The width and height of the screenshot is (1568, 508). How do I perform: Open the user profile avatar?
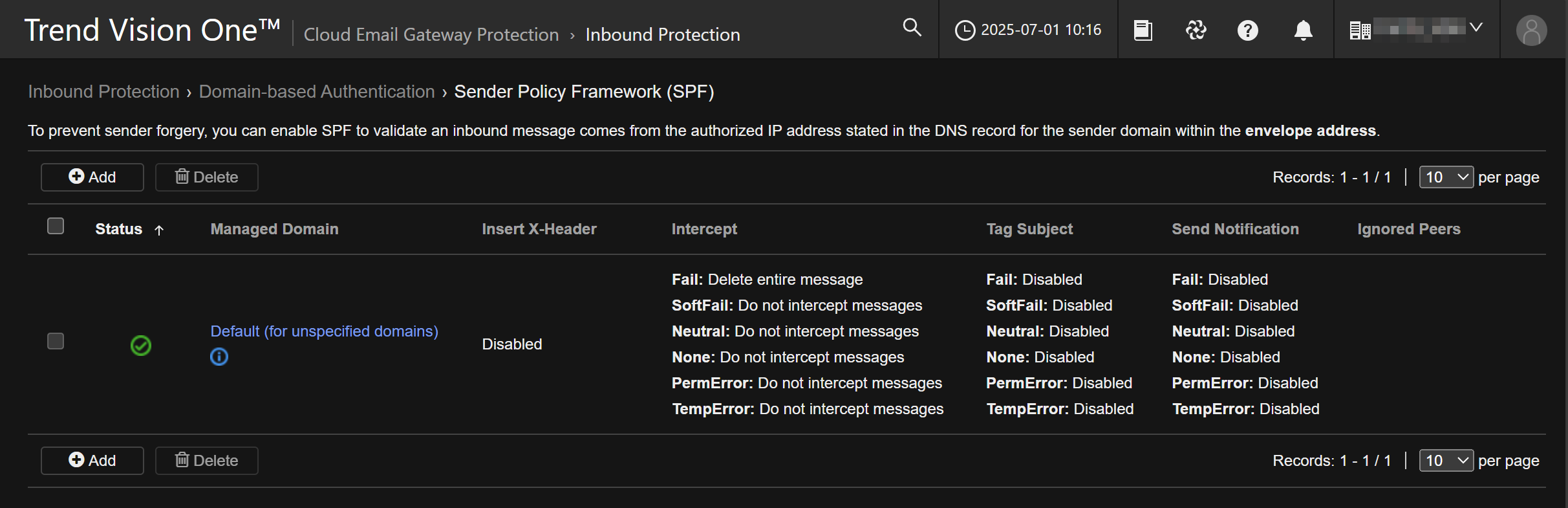[1531, 30]
